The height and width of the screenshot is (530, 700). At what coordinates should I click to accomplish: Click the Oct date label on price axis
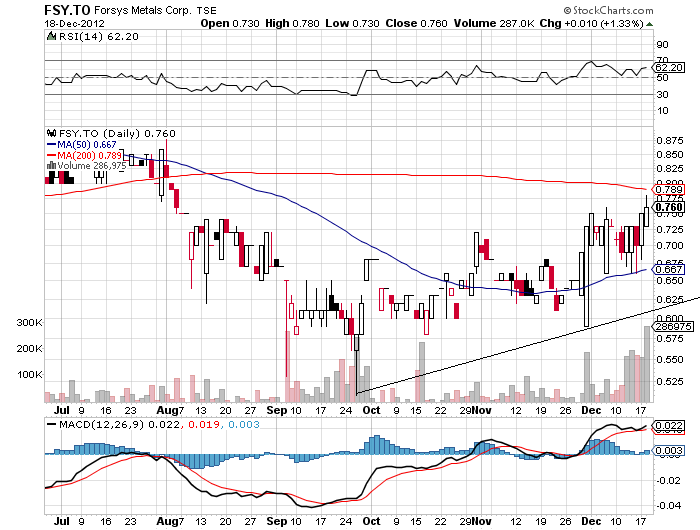pos(371,410)
